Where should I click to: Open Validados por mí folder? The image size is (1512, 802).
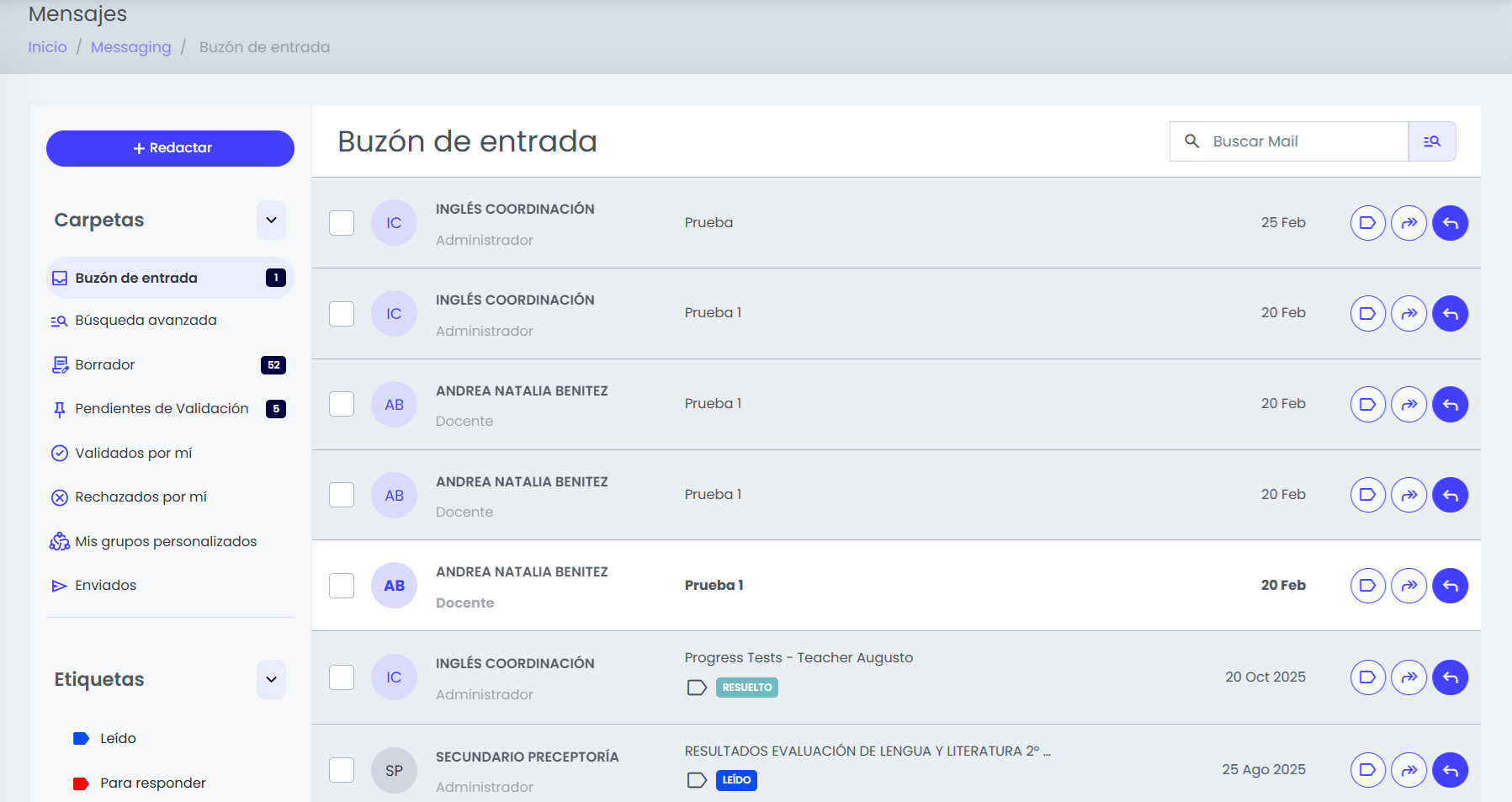170,454
